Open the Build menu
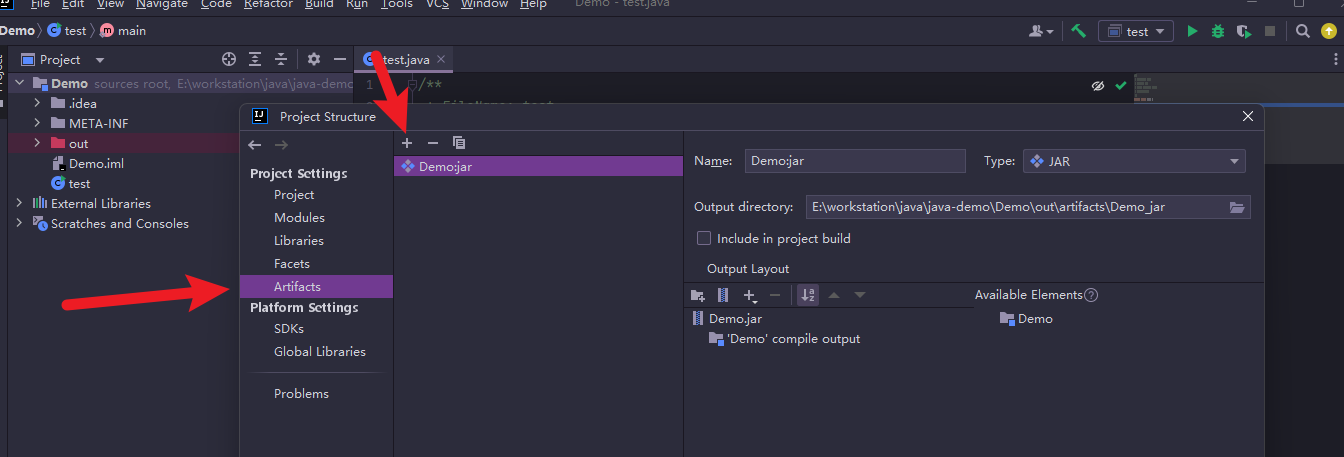Image resolution: width=1344 pixels, height=457 pixels. pos(320,4)
